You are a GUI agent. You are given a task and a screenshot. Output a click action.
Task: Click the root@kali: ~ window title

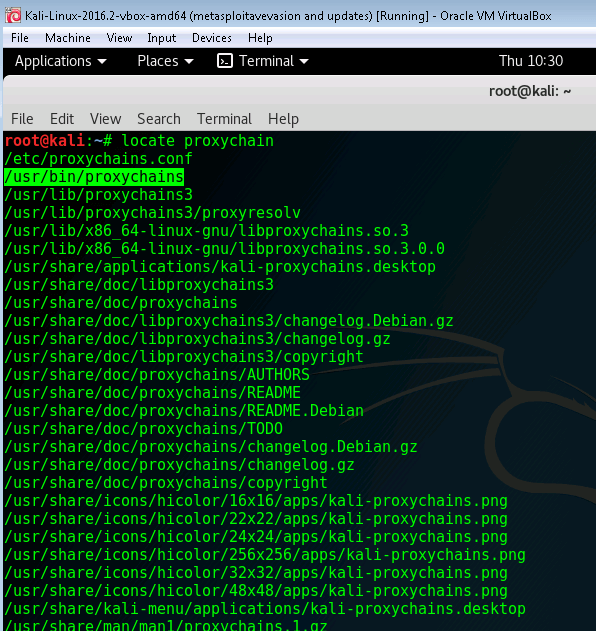[530, 92]
